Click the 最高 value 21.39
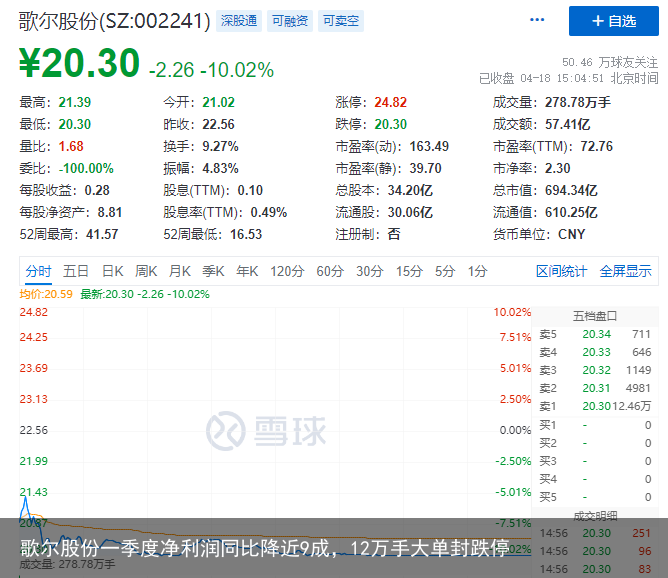The image size is (668, 578). click(75, 102)
